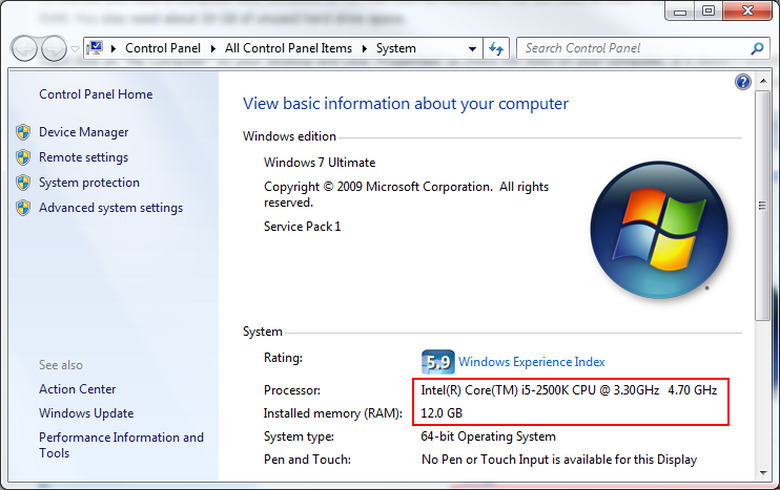Viewport: 780px width, 490px height.
Task: Click the shield icon beside System protection
Action: [x=24, y=183]
